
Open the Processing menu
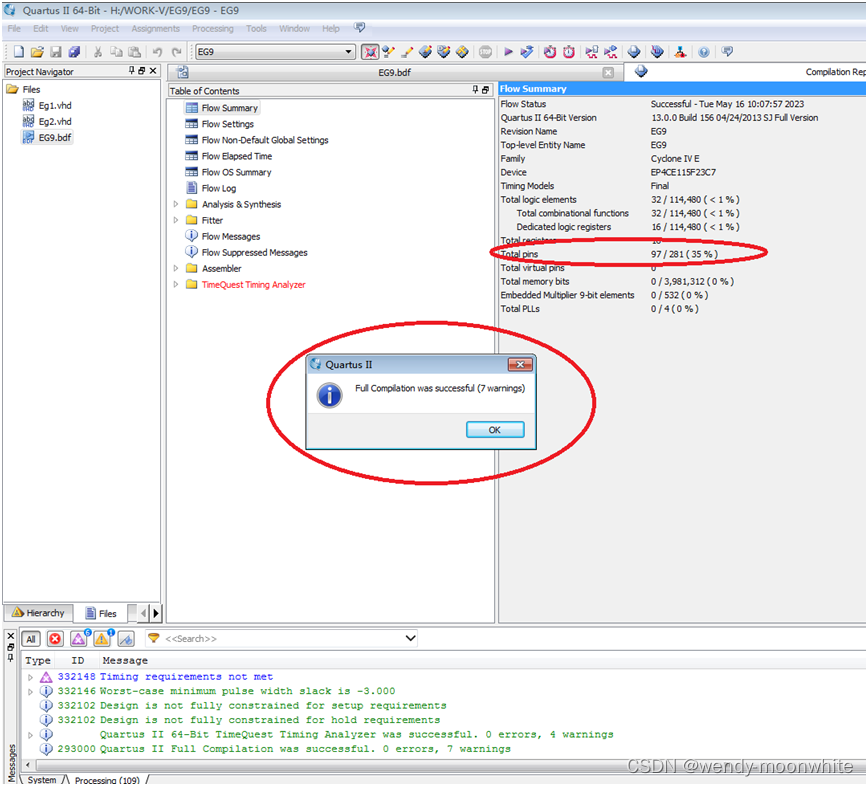213,28
